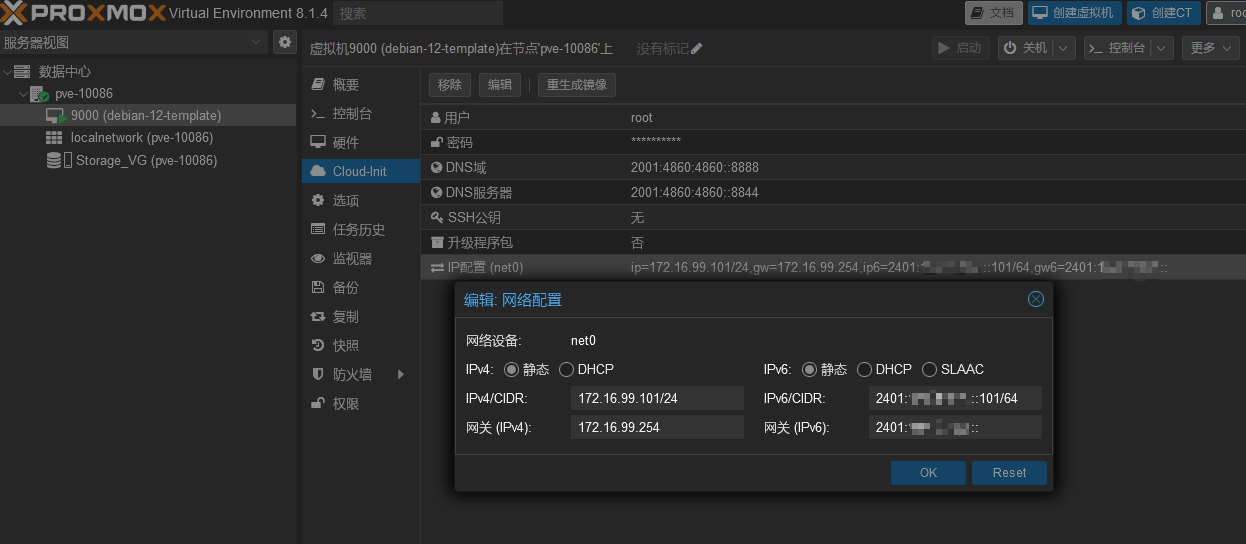Viewport: 1246px width, 544px height.
Task: Click the 创建CT button
Action: [x=1164, y=13]
